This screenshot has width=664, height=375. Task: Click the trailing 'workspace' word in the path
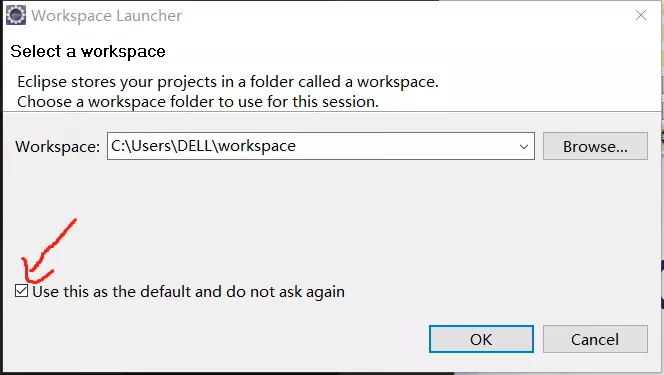(257, 146)
